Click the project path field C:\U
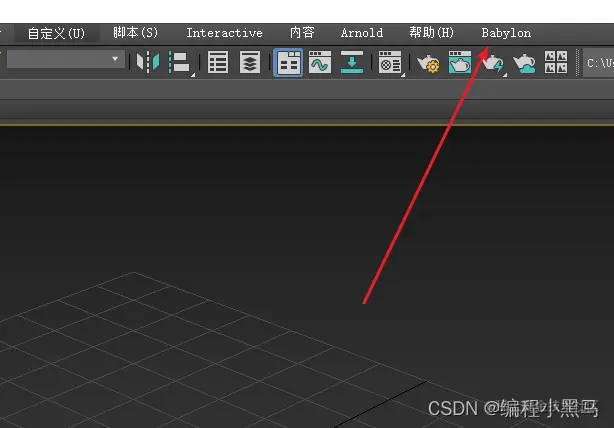This screenshot has width=614, height=428. coord(599,63)
